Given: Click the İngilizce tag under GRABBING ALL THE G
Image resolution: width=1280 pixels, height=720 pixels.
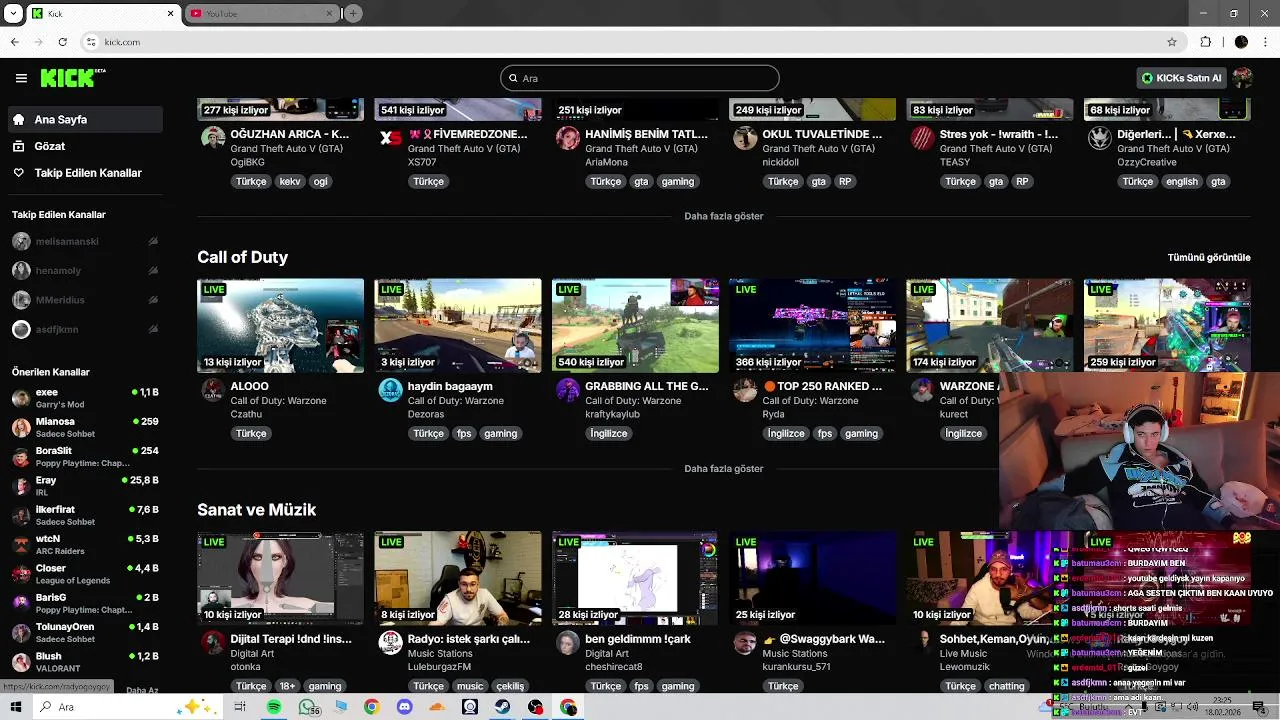Looking at the screenshot, I should 609,434.
